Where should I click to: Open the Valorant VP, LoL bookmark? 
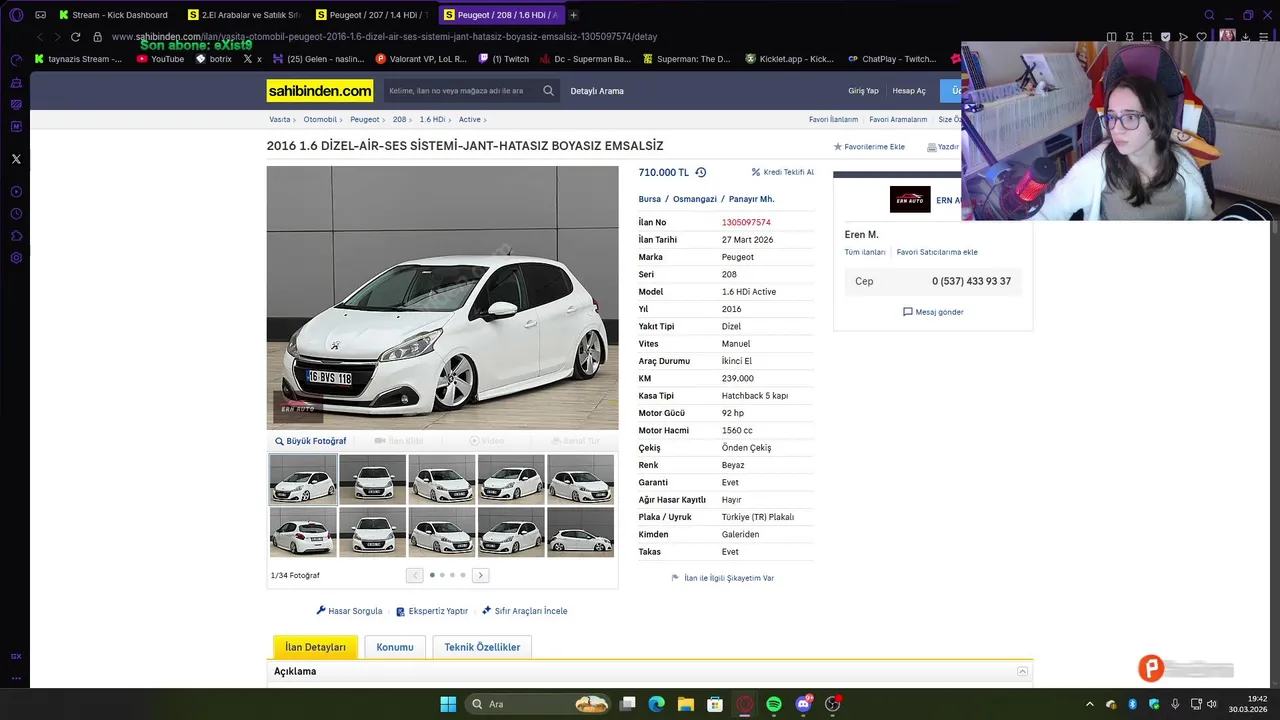point(421,59)
